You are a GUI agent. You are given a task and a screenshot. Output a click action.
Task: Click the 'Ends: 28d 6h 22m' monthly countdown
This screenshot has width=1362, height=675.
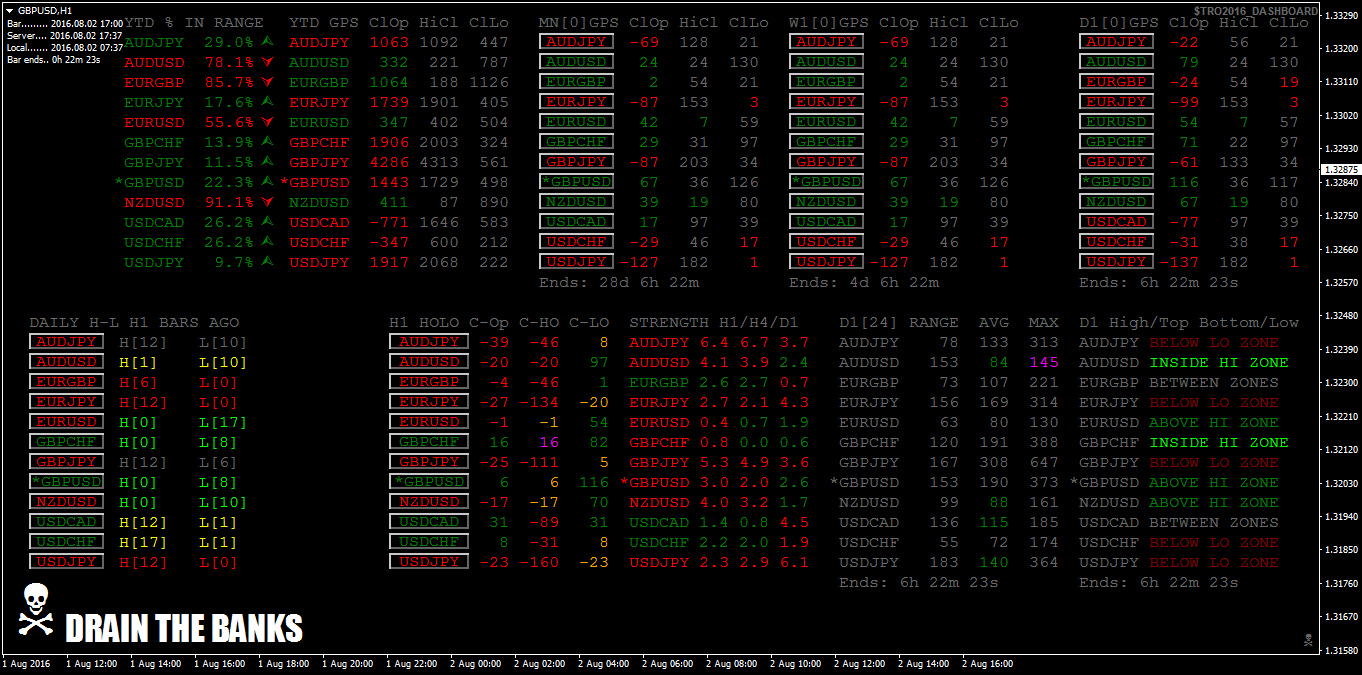(x=619, y=282)
